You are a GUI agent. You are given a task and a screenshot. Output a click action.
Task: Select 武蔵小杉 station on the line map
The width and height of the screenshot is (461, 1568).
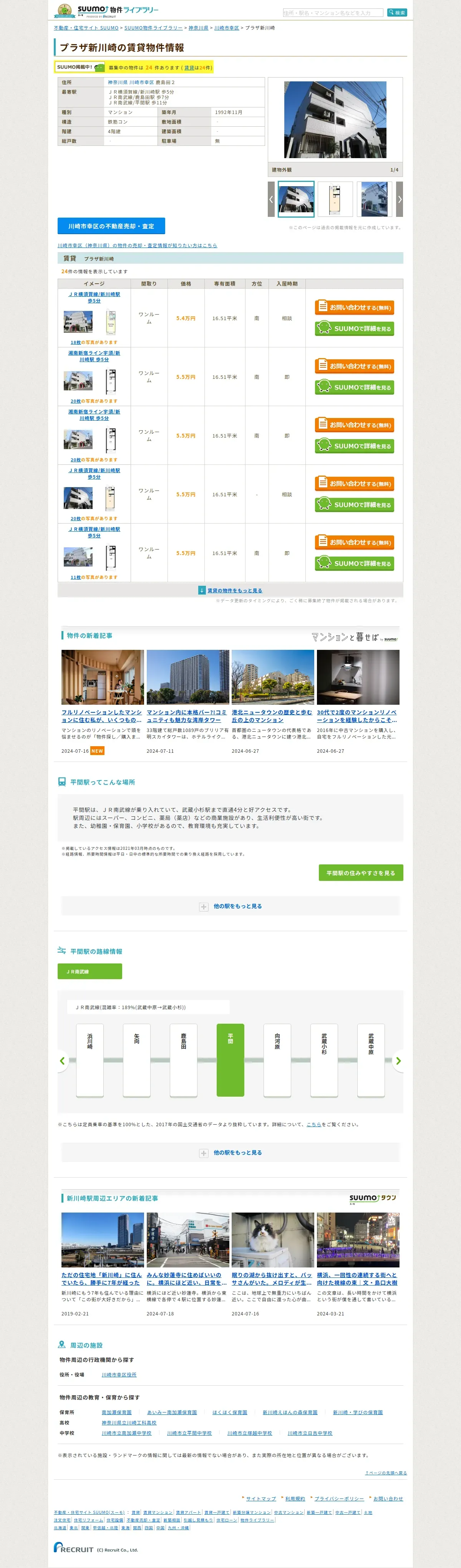324,1060
